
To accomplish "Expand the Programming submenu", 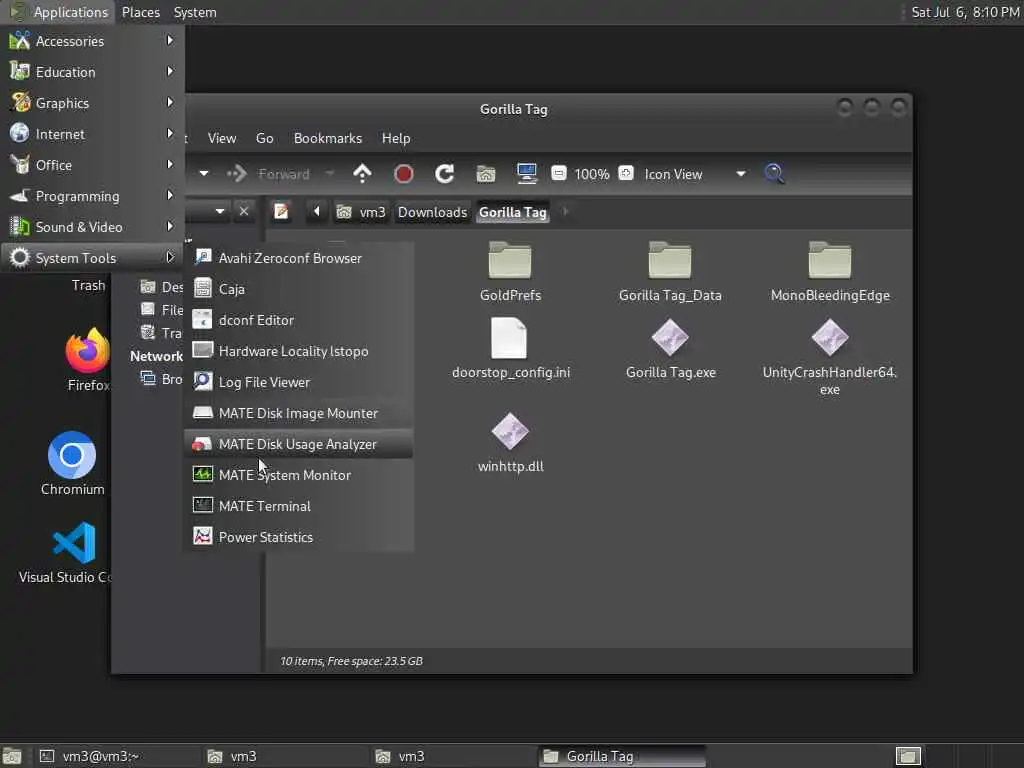I will coord(92,196).
